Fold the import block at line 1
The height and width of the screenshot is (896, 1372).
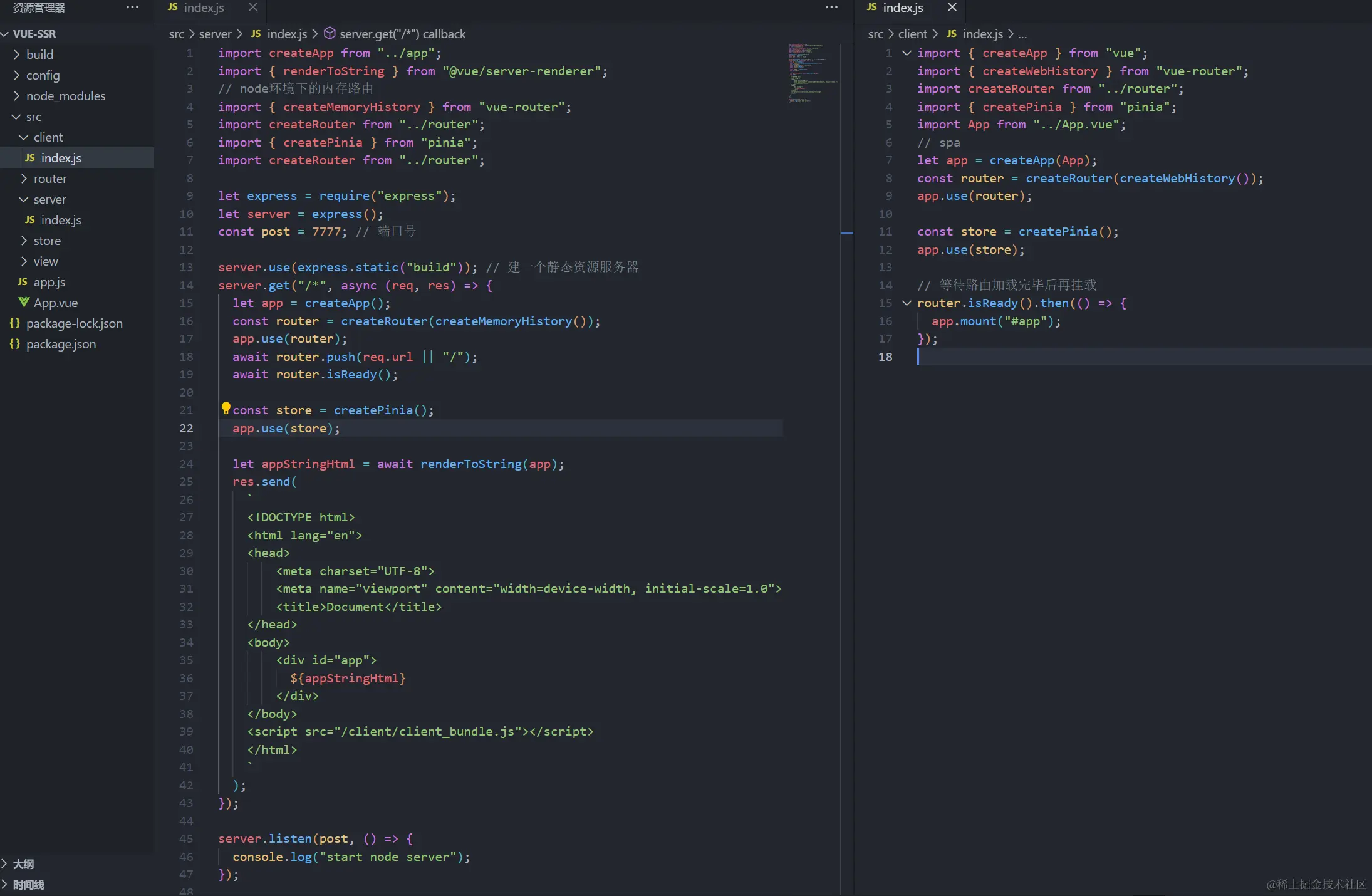coord(906,53)
